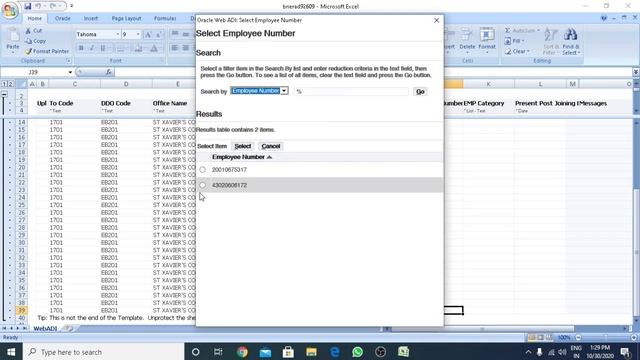This screenshot has height=360, width=640.
Task: Cut the selected cells
Action: point(34,31)
